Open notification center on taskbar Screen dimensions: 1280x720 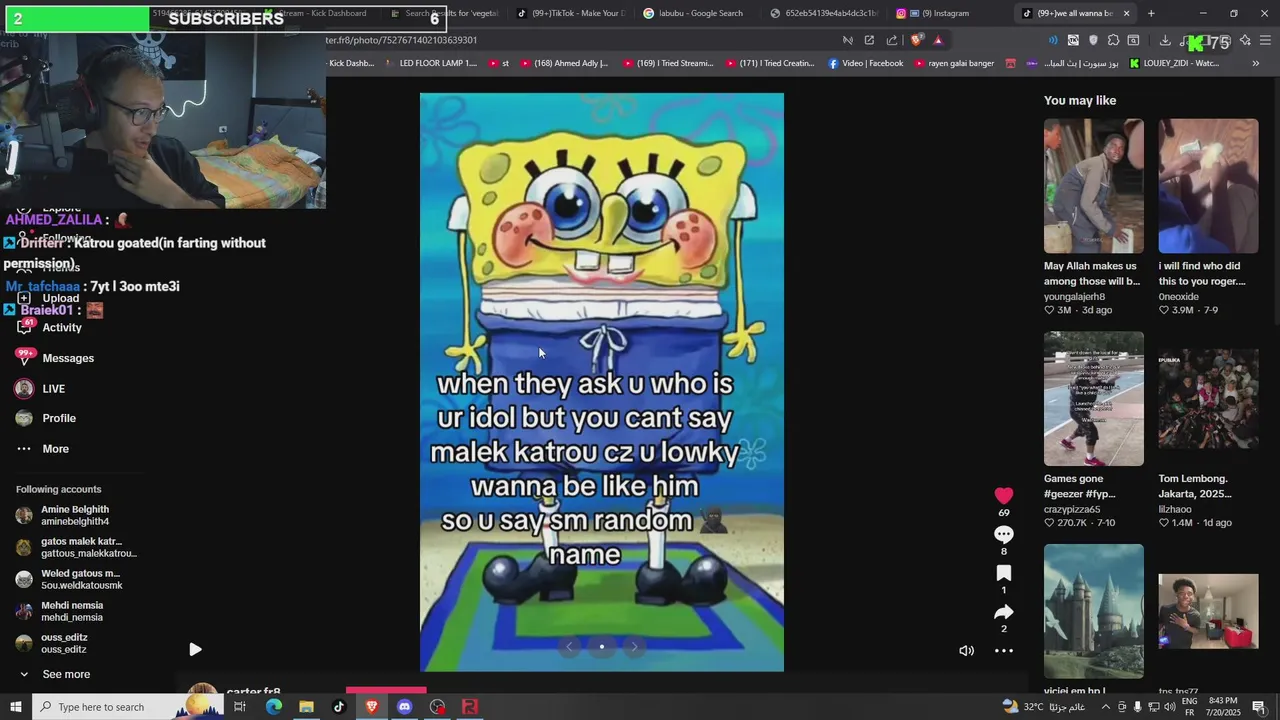[1259, 707]
